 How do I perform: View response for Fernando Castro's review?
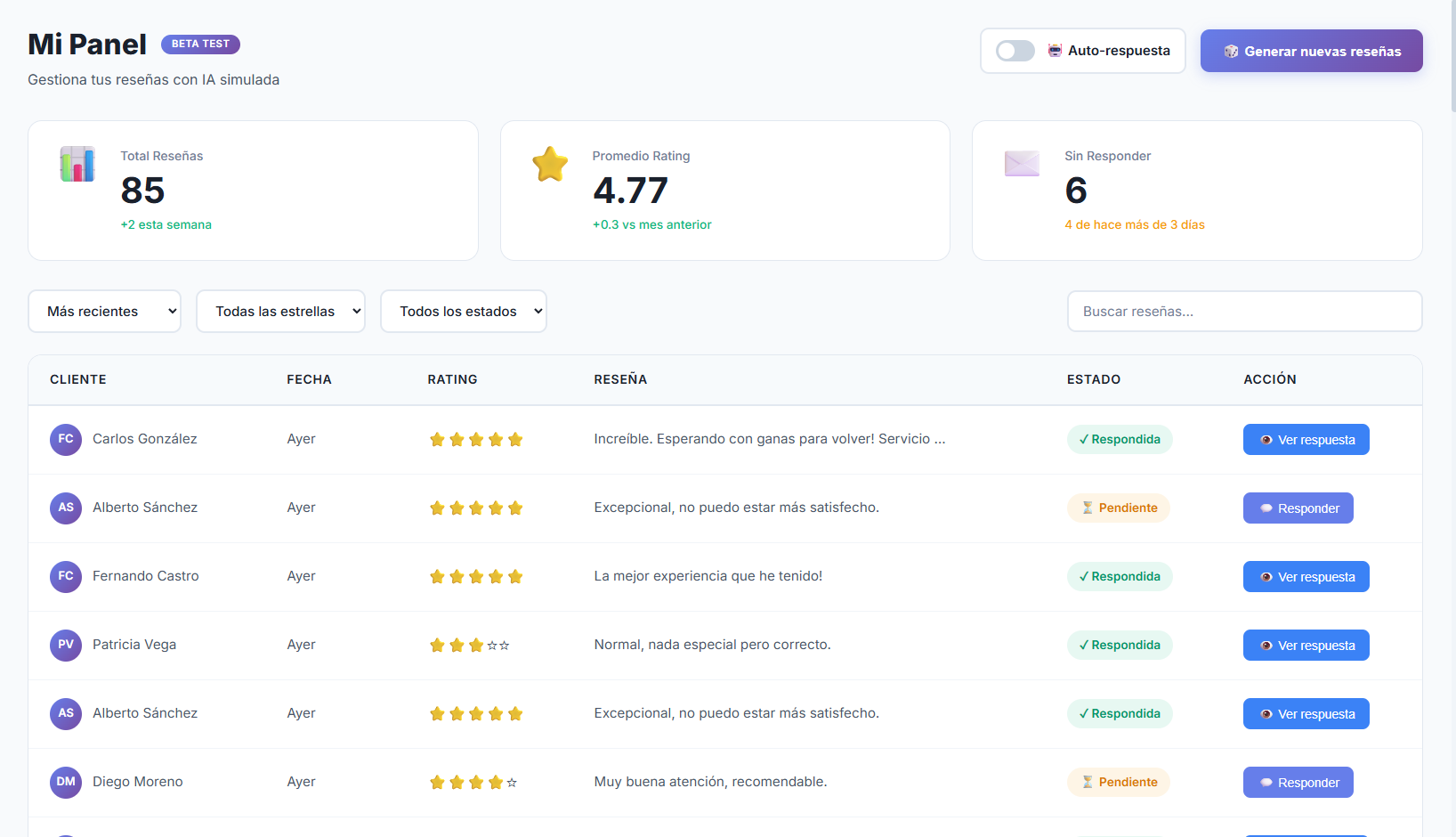[1306, 577]
